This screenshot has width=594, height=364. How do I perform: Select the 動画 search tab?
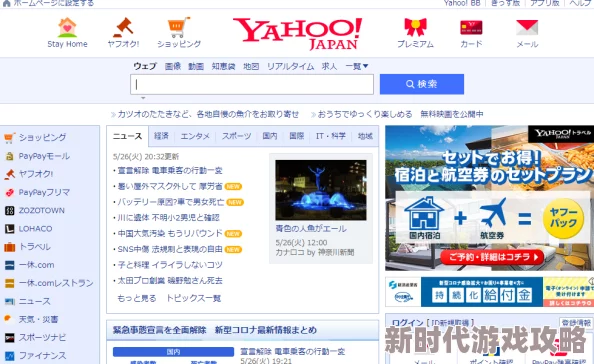coord(196,66)
